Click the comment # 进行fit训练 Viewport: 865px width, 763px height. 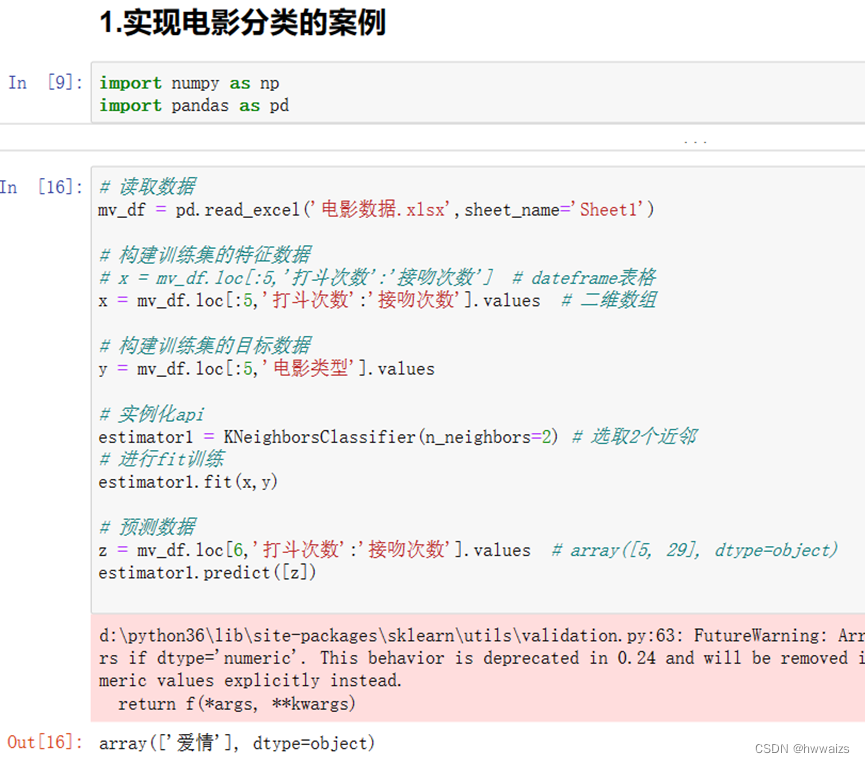[162, 459]
